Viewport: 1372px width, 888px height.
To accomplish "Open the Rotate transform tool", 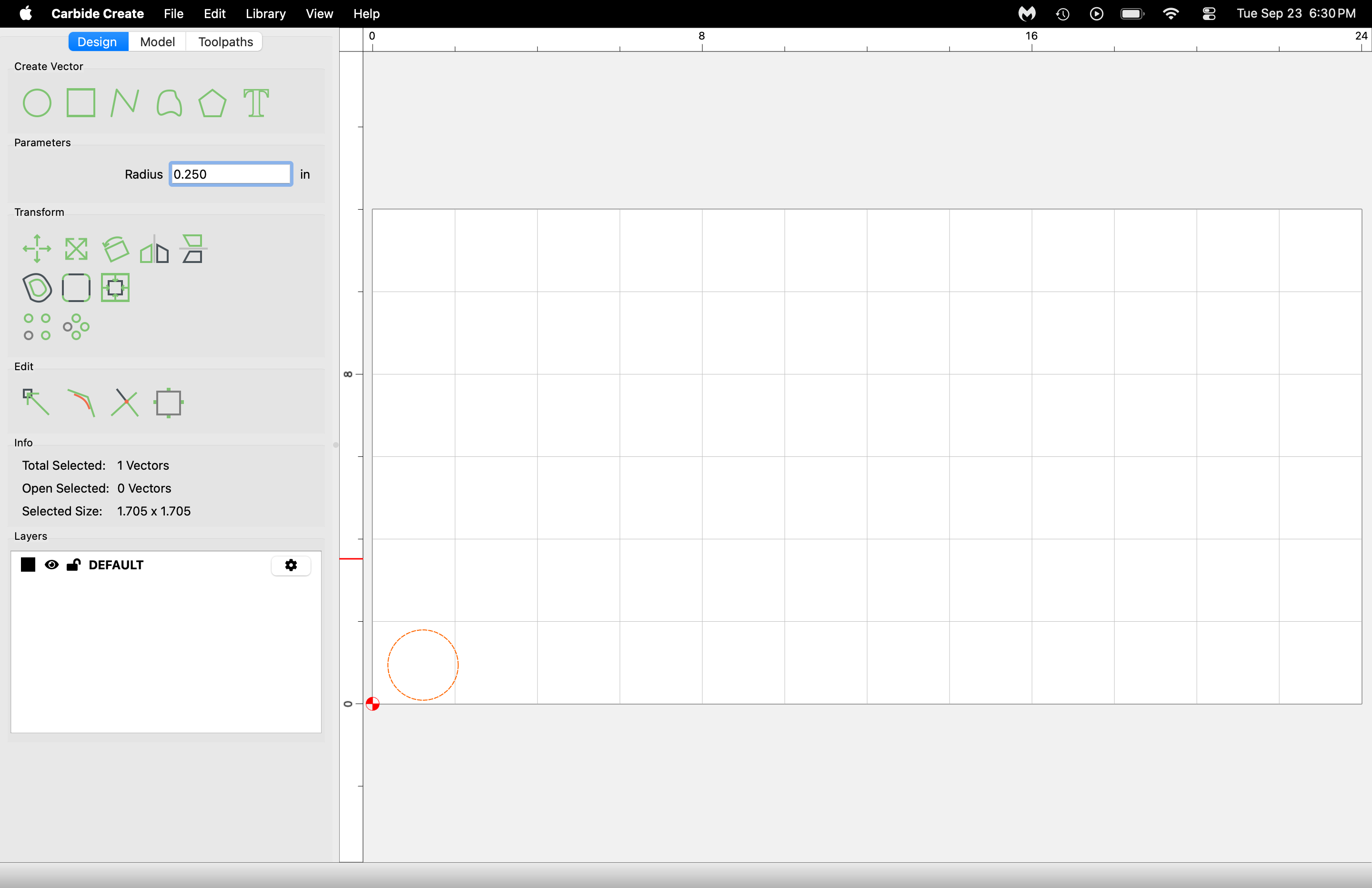I will [x=115, y=249].
